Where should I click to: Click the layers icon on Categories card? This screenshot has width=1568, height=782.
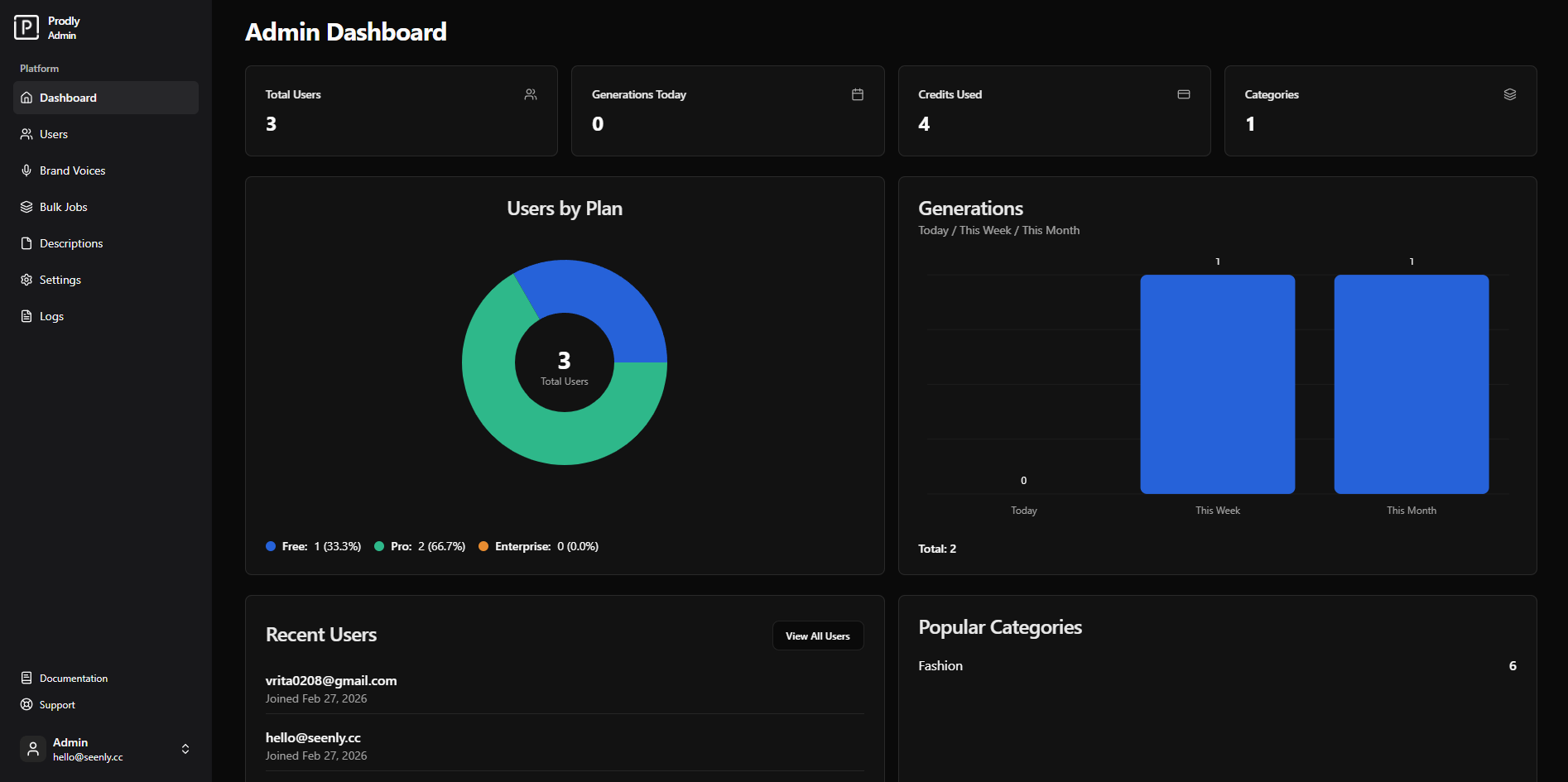click(x=1509, y=94)
